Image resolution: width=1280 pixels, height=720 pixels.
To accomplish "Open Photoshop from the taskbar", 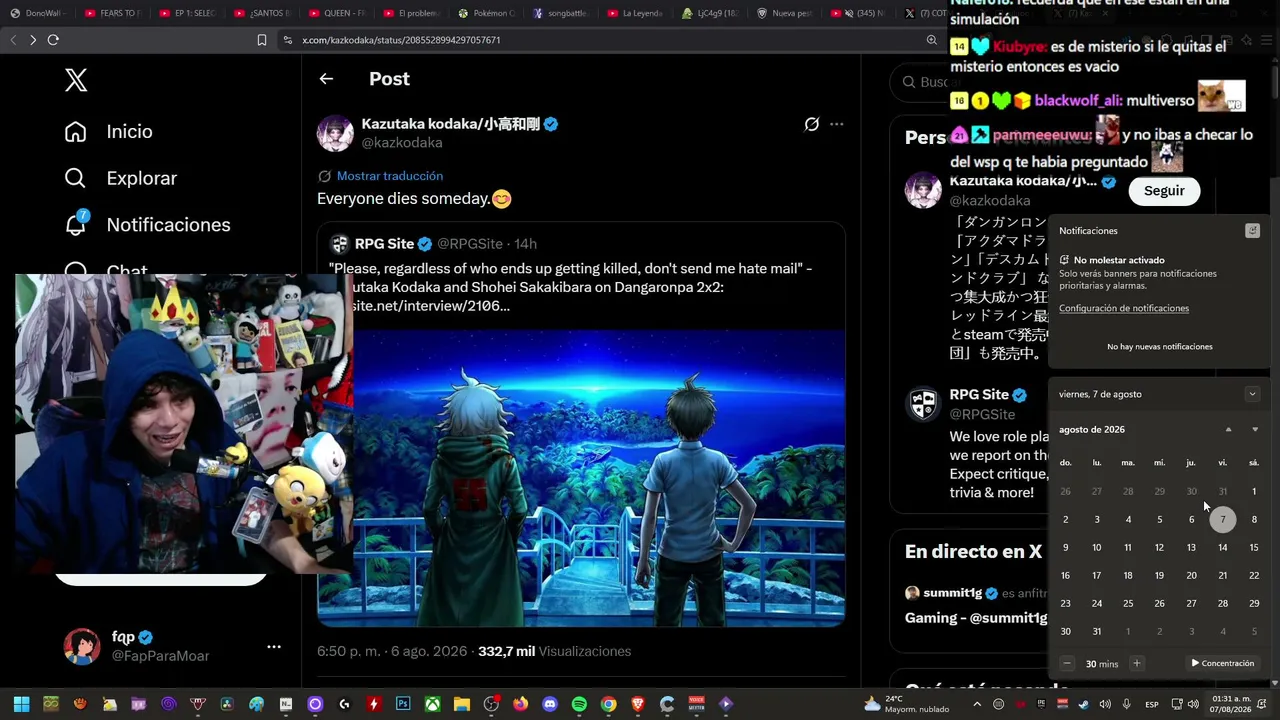I will [404, 704].
